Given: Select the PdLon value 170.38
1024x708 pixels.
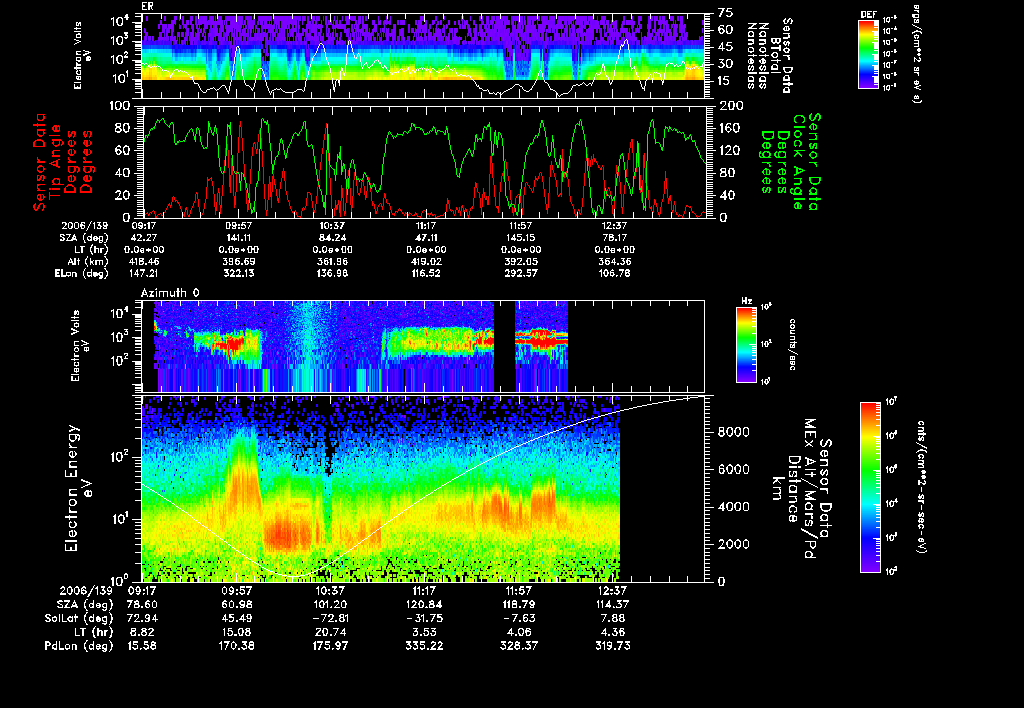Looking at the screenshot, I should (236, 646).
